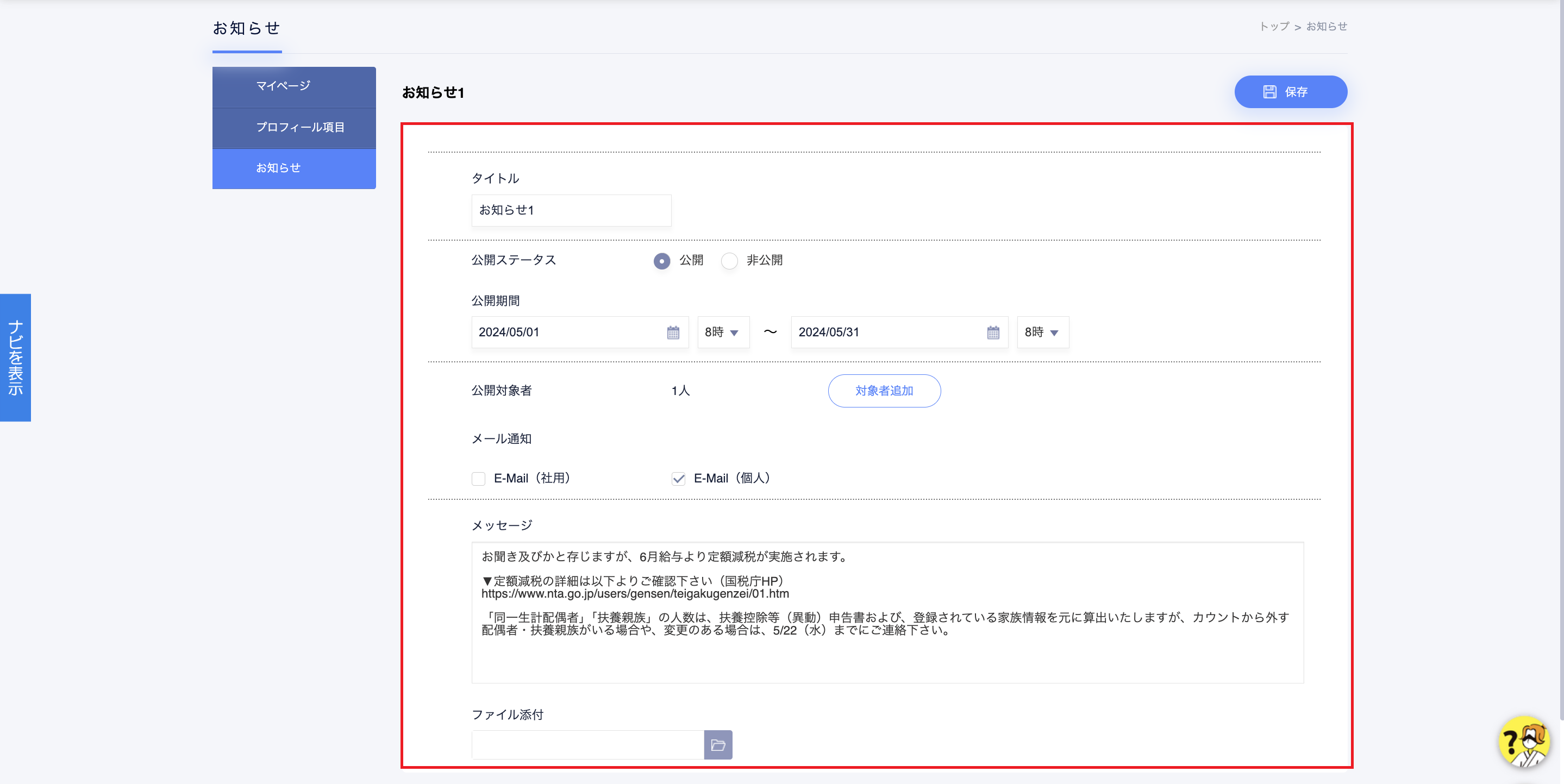This screenshot has width=1564, height=784.
Task: Uncheck the E-Mail（個人）checkbox
Action: 678,479
